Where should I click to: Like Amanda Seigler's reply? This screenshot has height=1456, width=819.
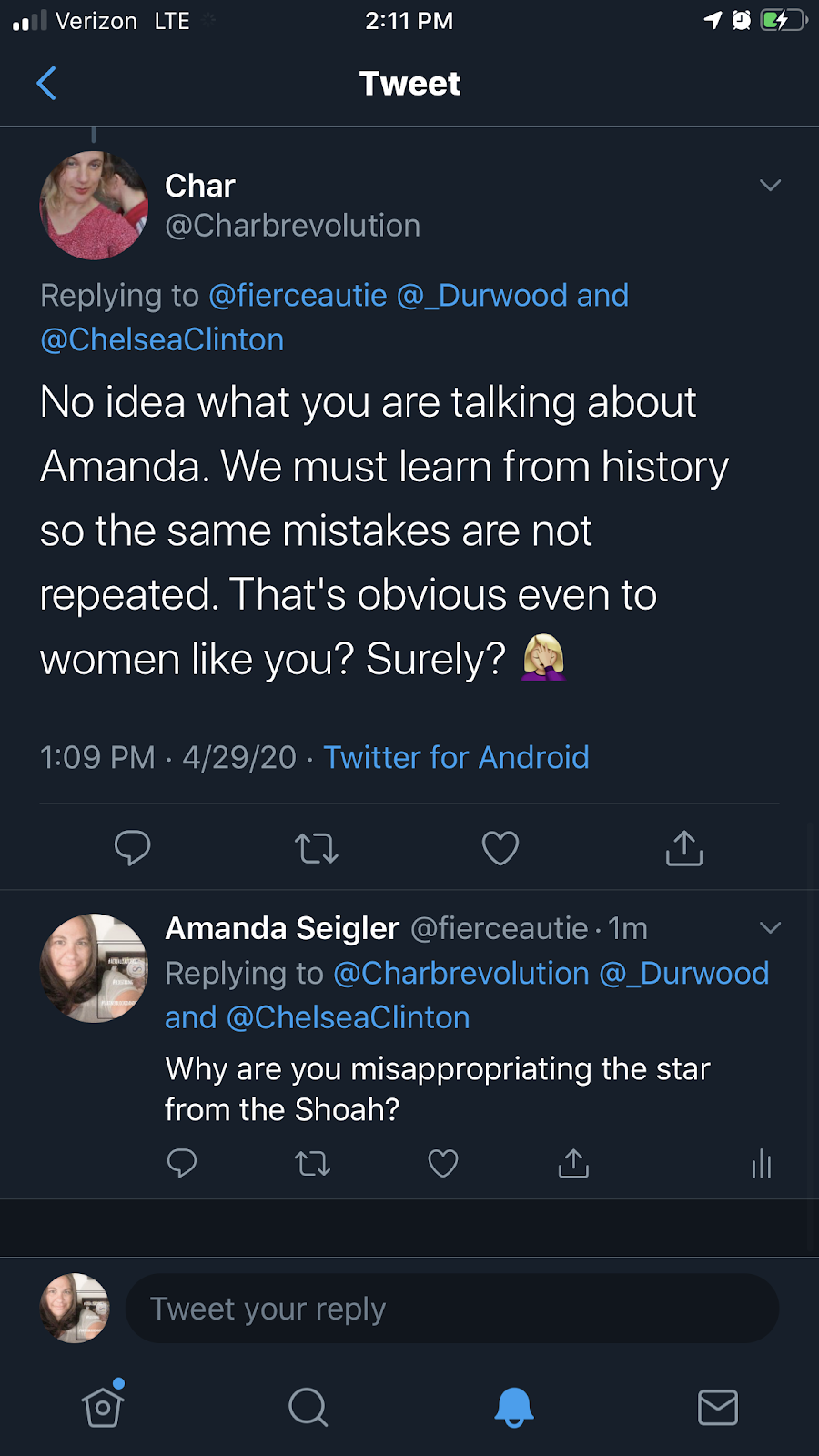pyautogui.click(x=443, y=1163)
